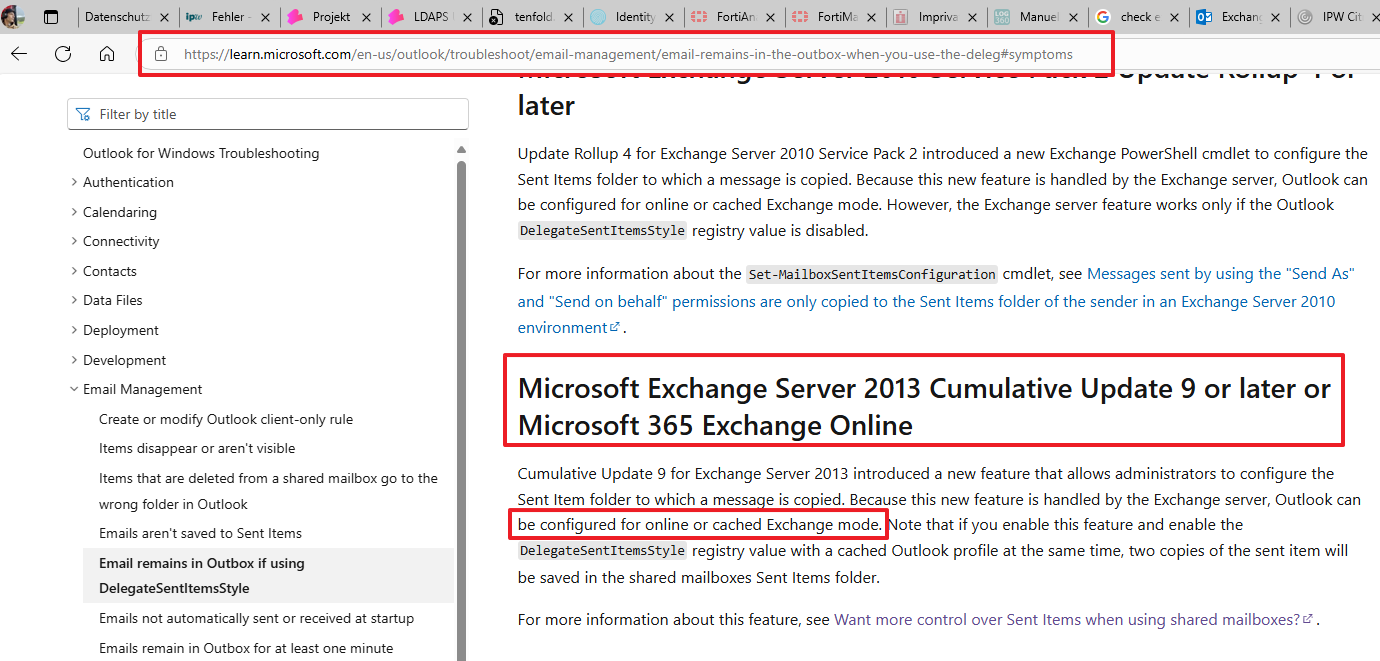The height and width of the screenshot is (661, 1380).
Task: Open Outlook for Windows Troubleshooting entry
Action: click(x=201, y=153)
